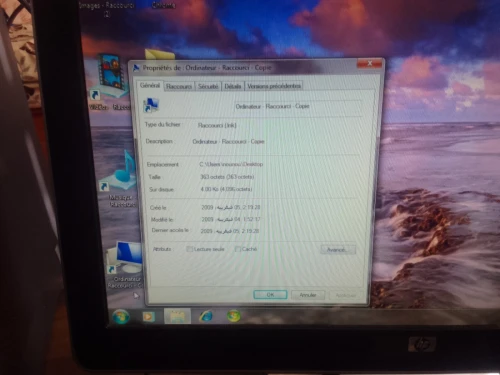Viewport: 500px width, 375px height.
Task: Select the yellow folder desktop icon
Action: [160, 55]
